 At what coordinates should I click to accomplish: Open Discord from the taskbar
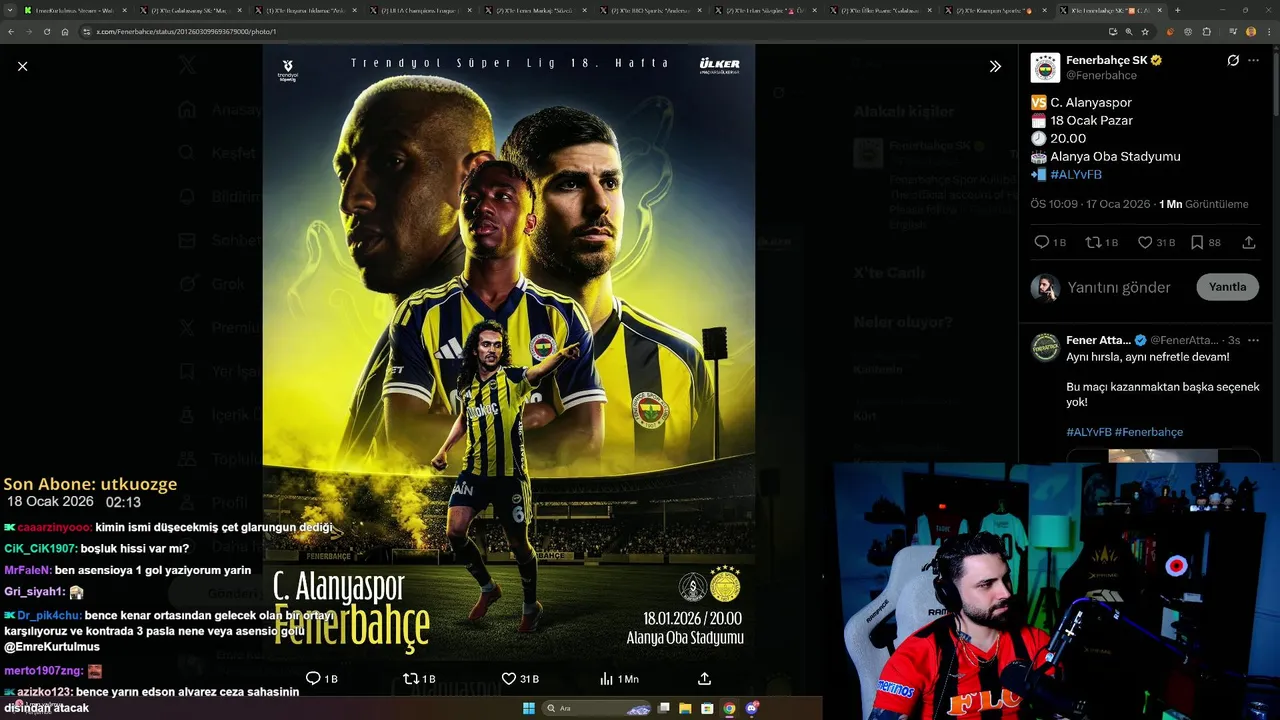coord(751,708)
